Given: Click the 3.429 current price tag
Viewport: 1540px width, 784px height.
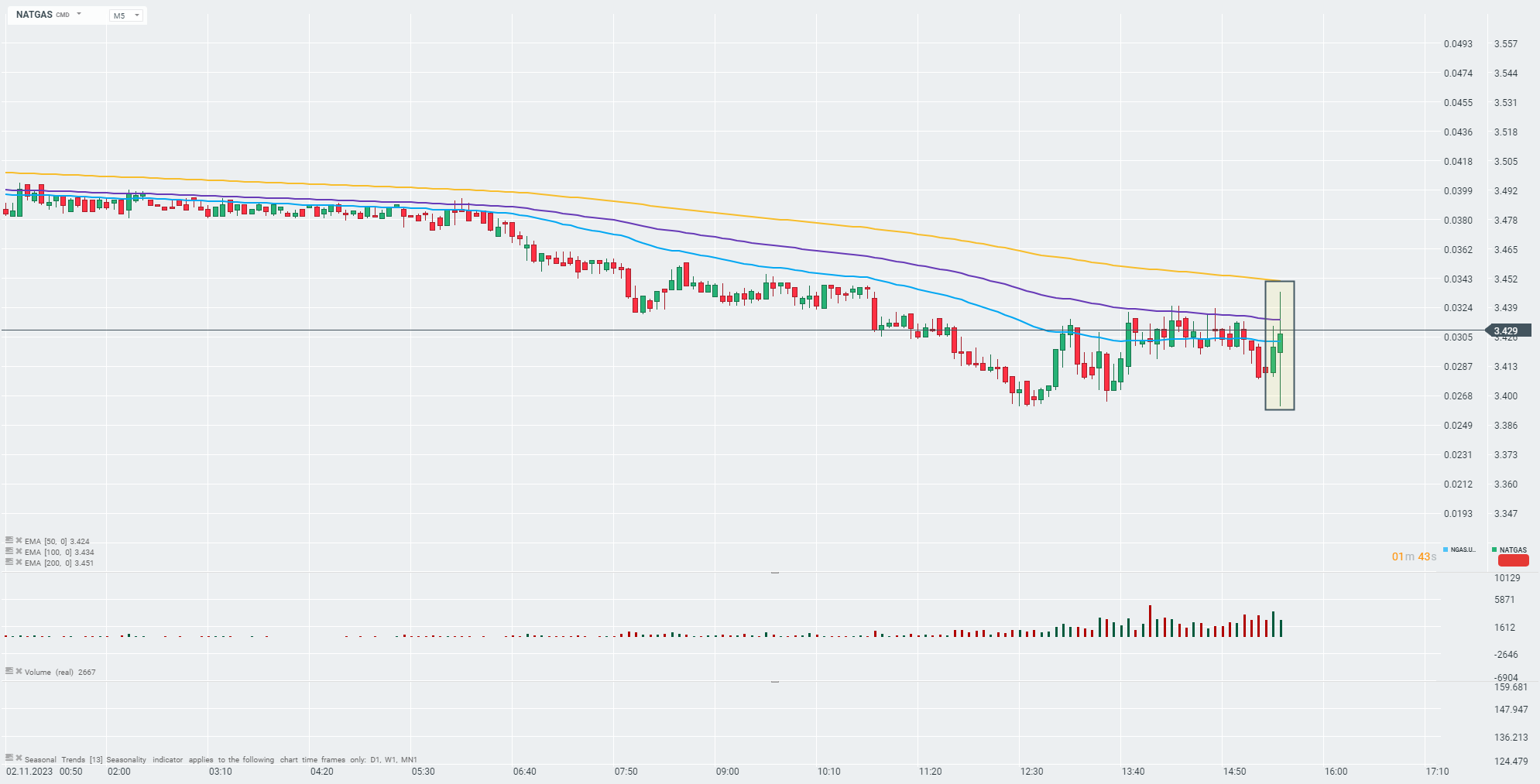Looking at the screenshot, I should 1507,330.
